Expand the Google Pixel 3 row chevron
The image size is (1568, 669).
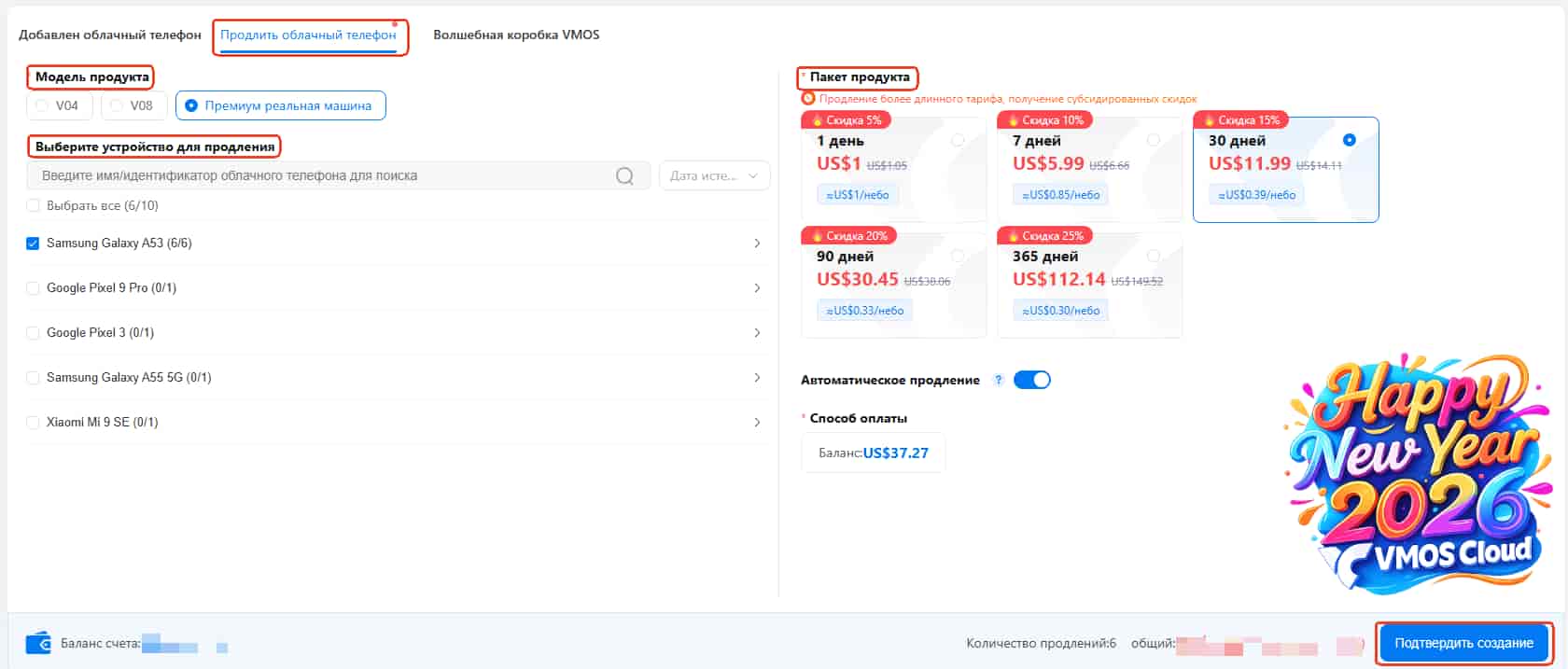(x=756, y=333)
